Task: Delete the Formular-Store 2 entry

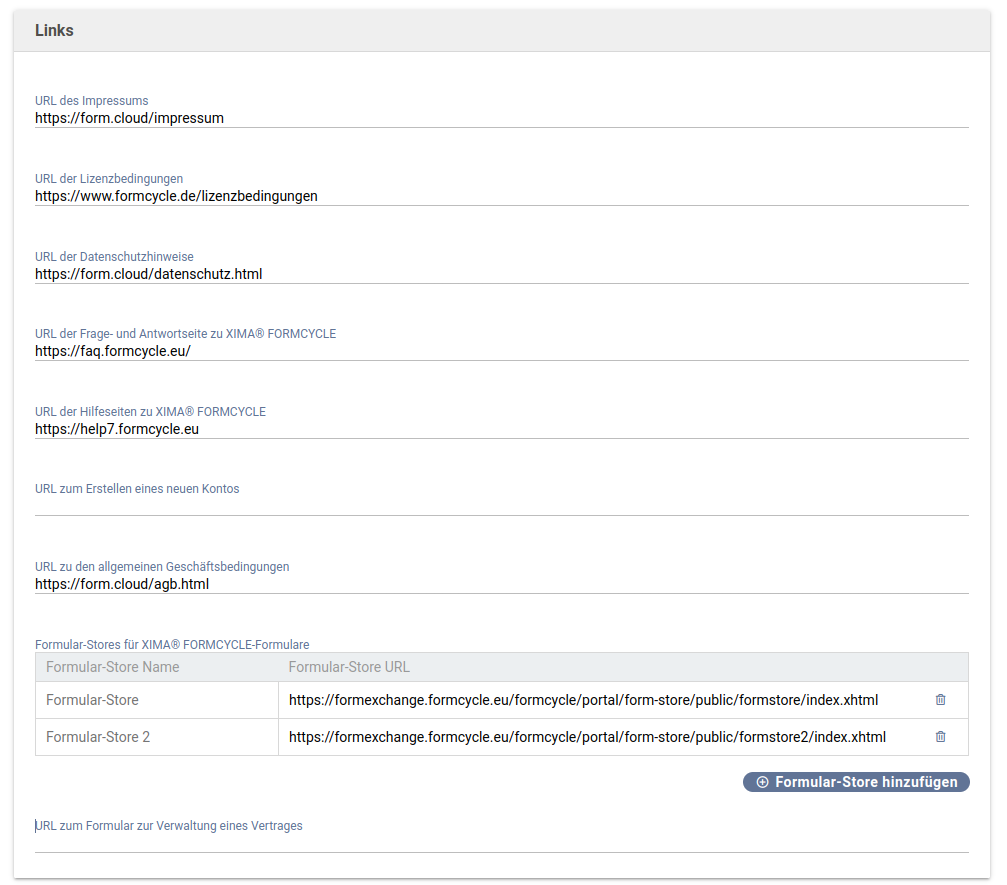Action: [x=940, y=737]
